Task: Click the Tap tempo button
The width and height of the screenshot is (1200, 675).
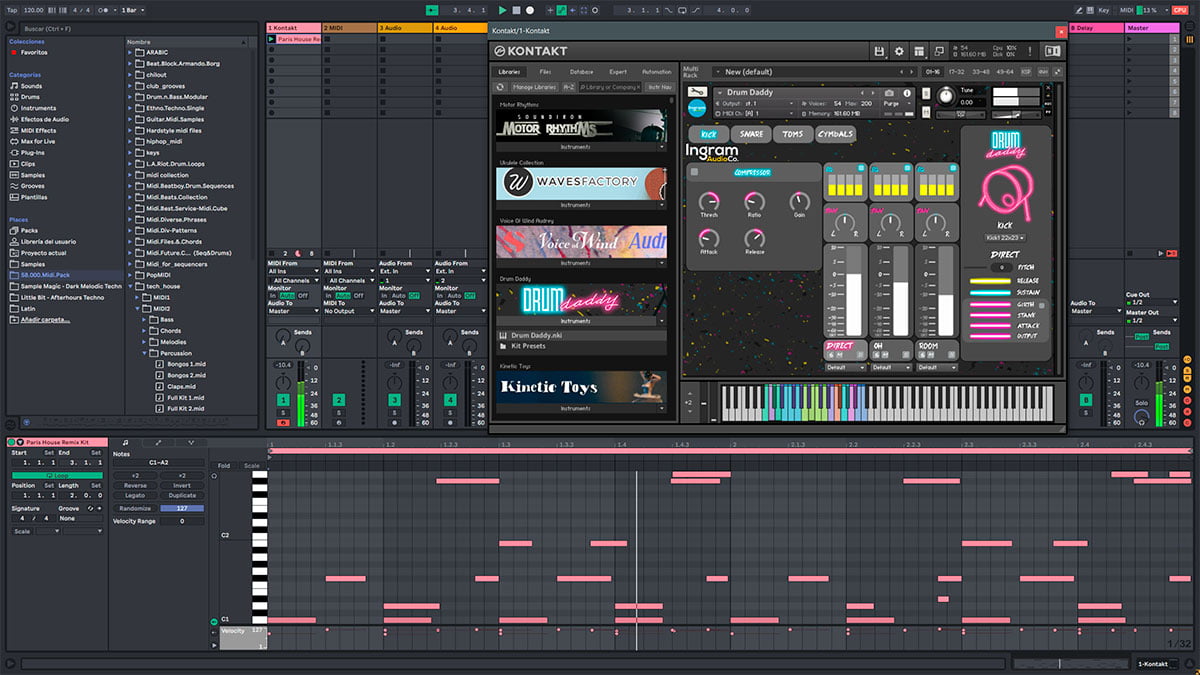Action: click(12, 10)
